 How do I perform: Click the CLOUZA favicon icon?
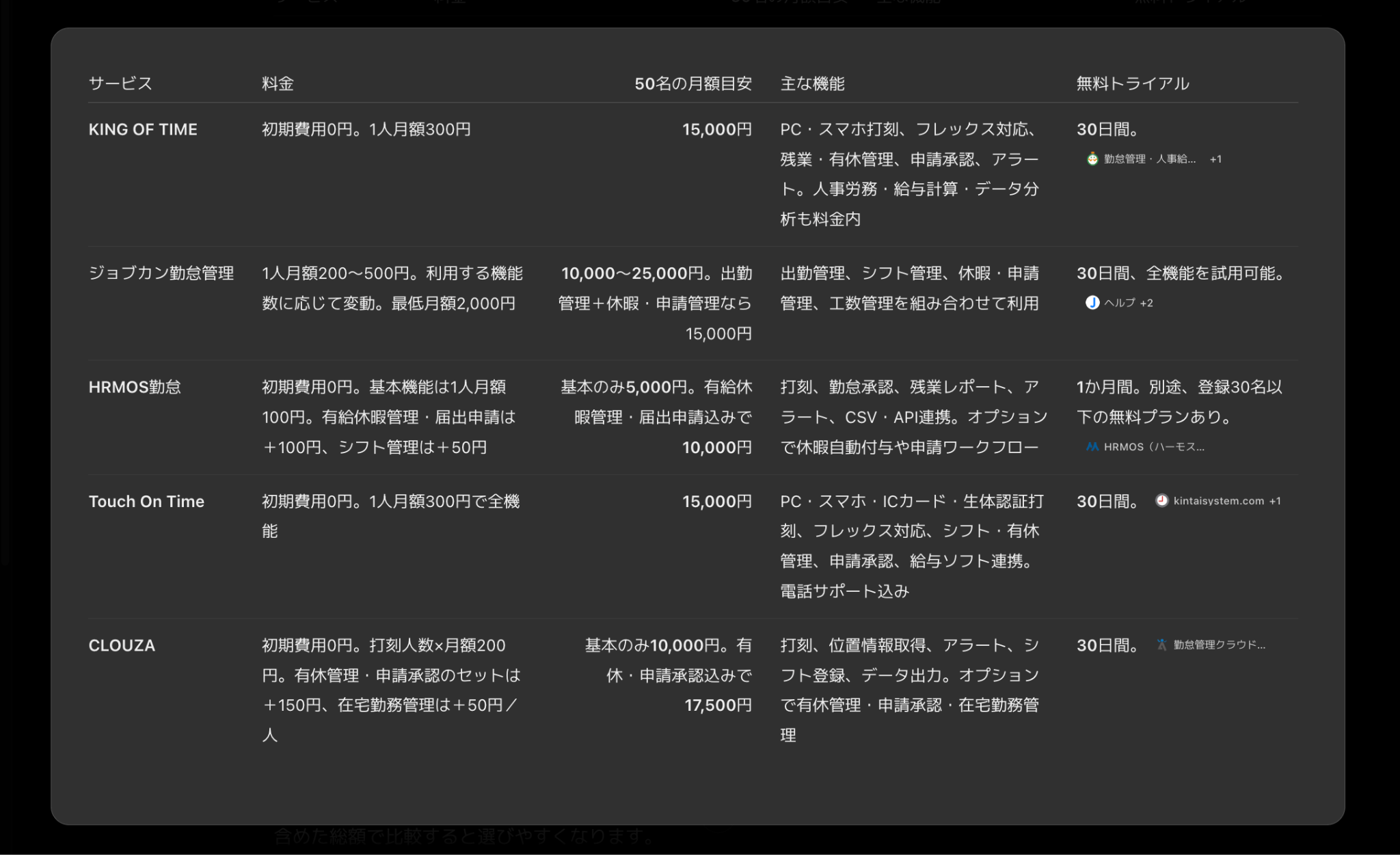click(1161, 644)
